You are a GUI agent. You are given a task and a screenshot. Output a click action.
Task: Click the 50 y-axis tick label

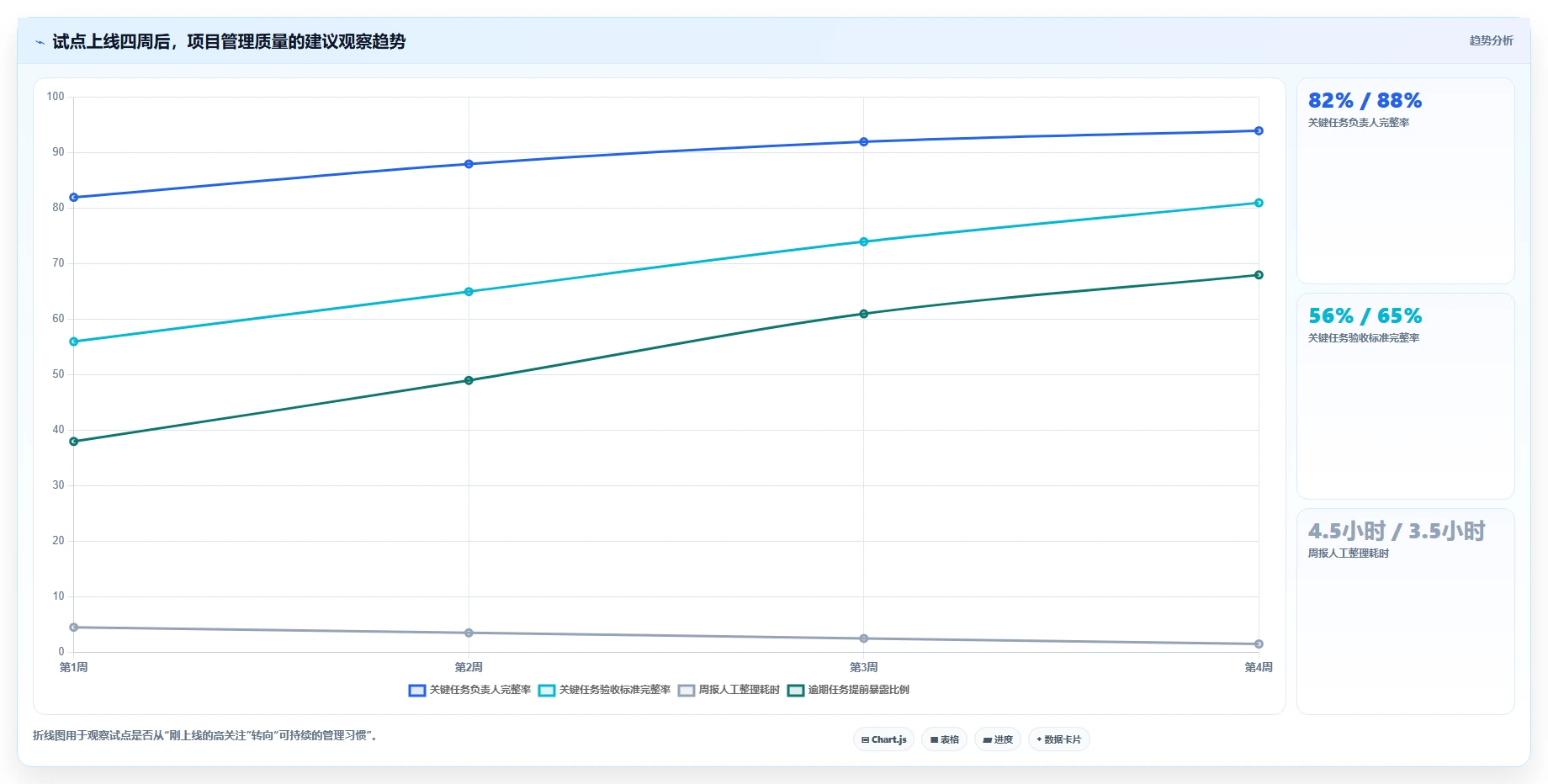coord(58,374)
